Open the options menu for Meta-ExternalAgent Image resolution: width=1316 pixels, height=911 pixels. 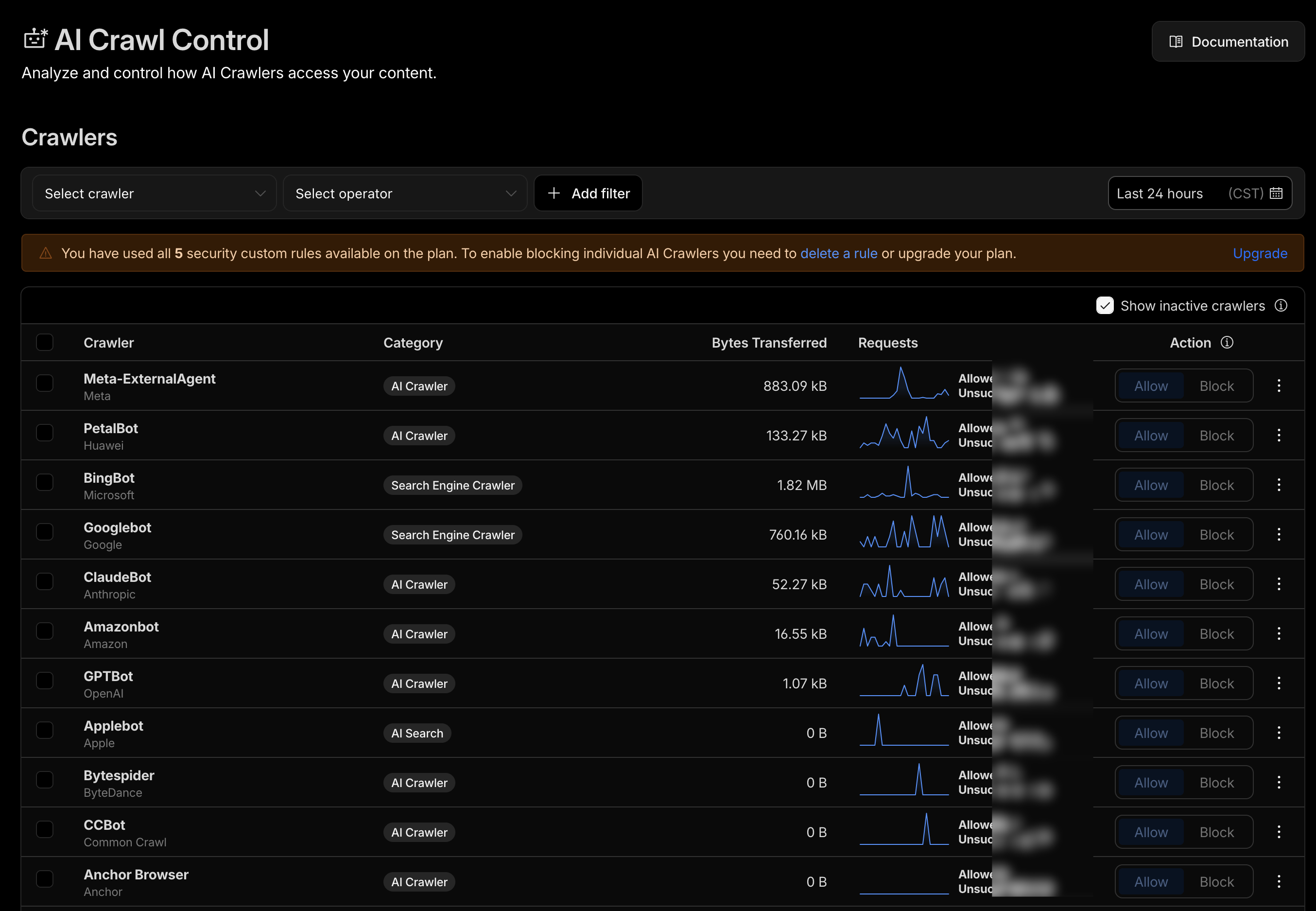pyautogui.click(x=1279, y=385)
